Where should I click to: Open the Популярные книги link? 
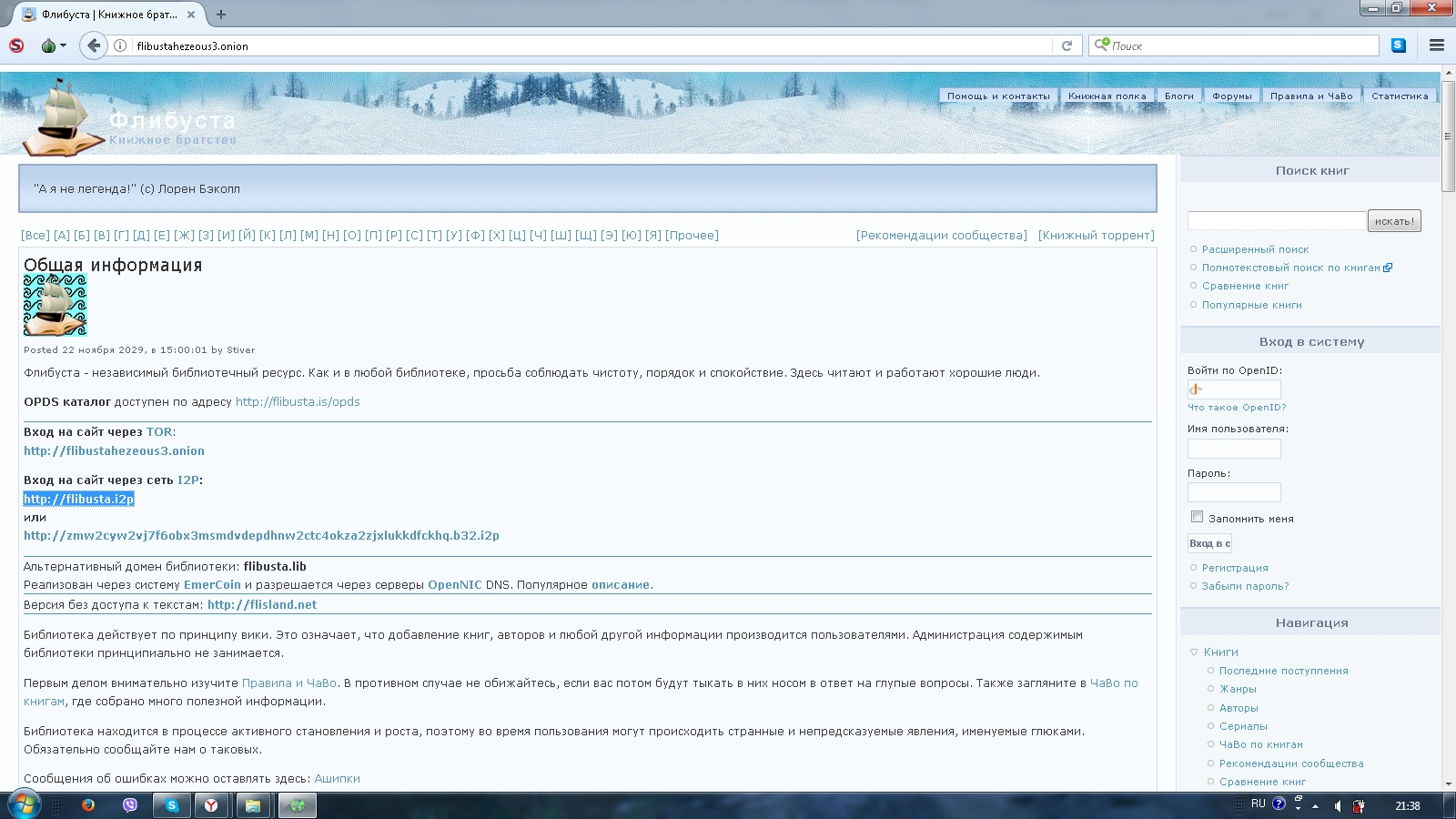click(1251, 305)
